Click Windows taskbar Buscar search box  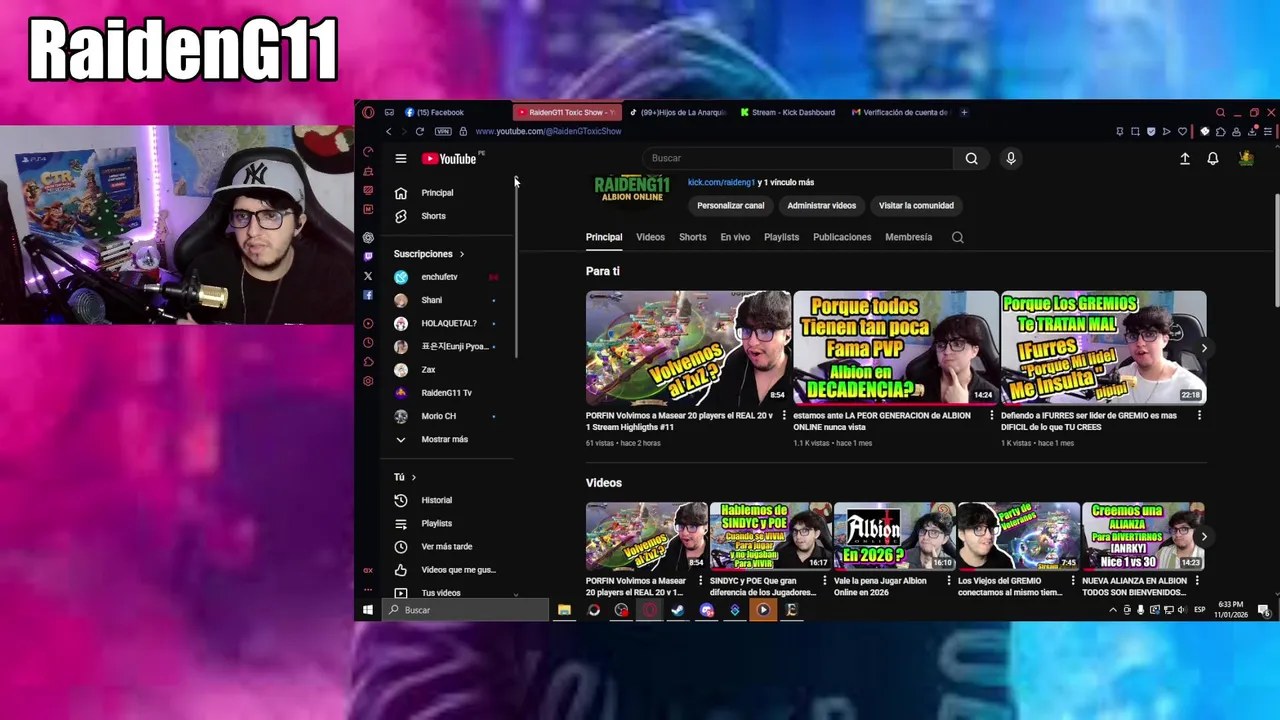click(464, 610)
